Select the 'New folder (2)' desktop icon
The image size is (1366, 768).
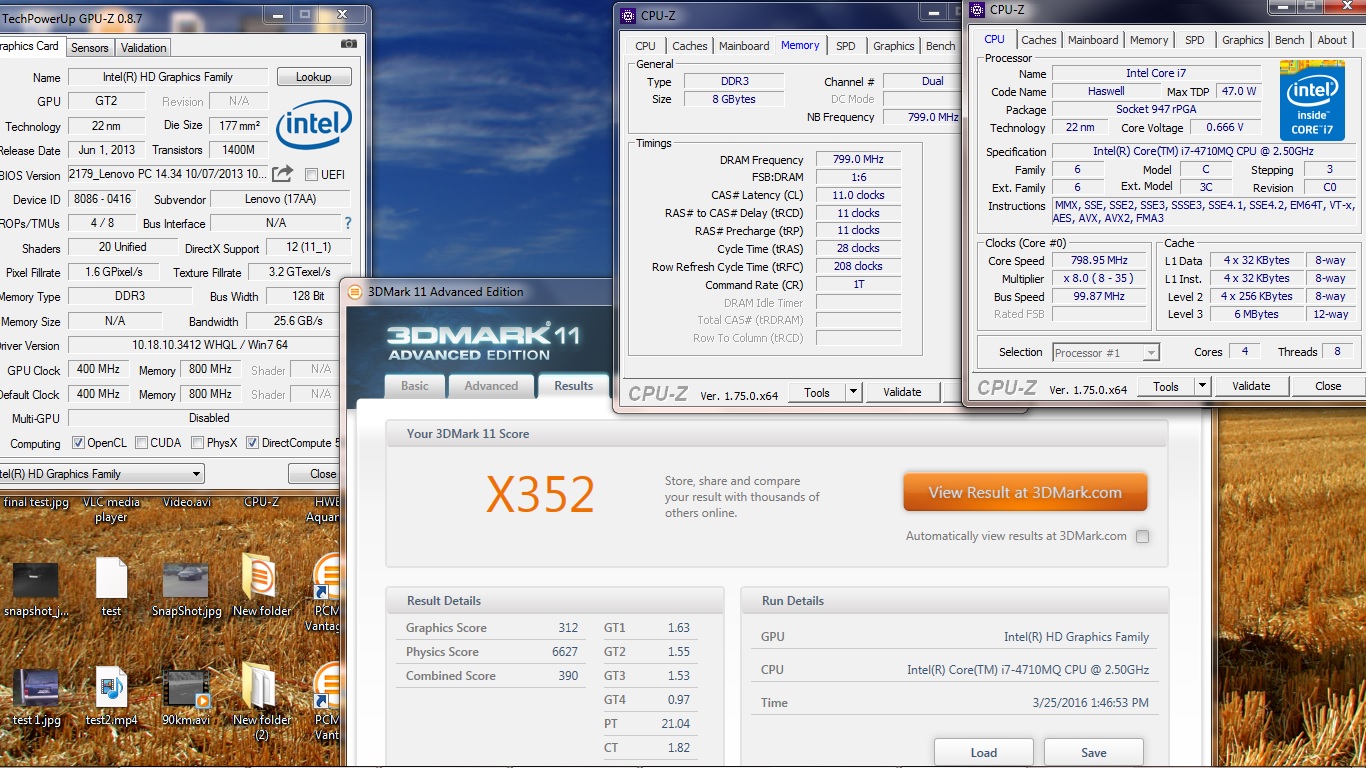coord(261,700)
